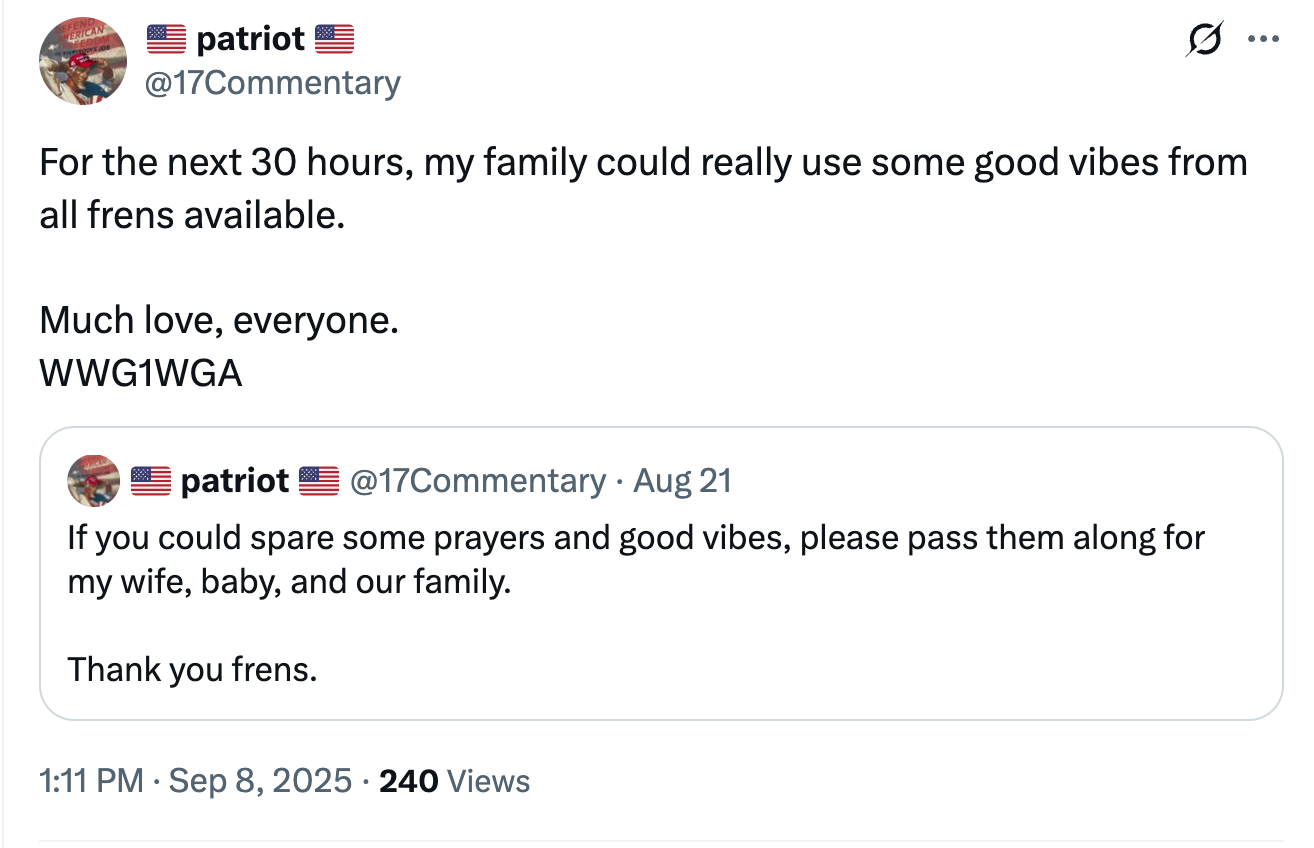Click the main post's profile avatar
Image resolution: width=1314 pixels, height=848 pixels.
click(x=82, y=60)
